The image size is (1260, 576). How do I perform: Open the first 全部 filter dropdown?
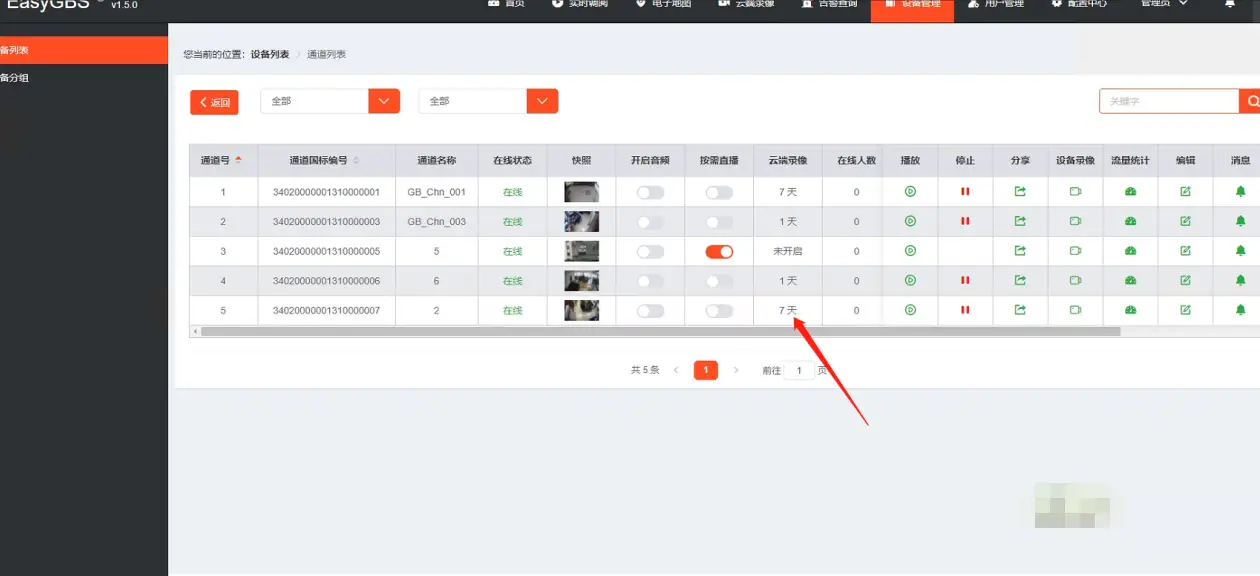[330, 101]
